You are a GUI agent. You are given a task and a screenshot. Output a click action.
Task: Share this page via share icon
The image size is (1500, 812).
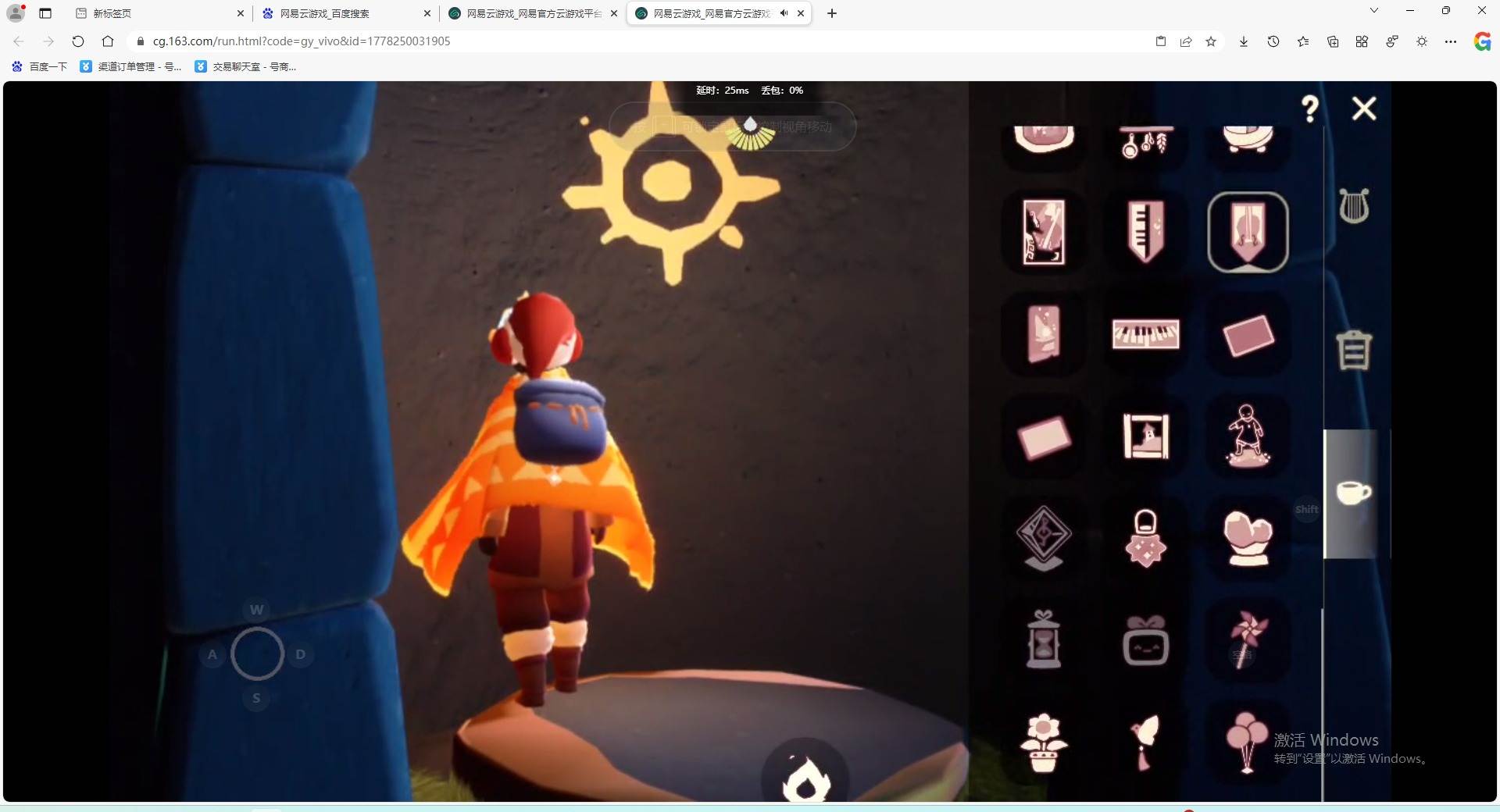pyautogui.click(x=1186, y=41)
